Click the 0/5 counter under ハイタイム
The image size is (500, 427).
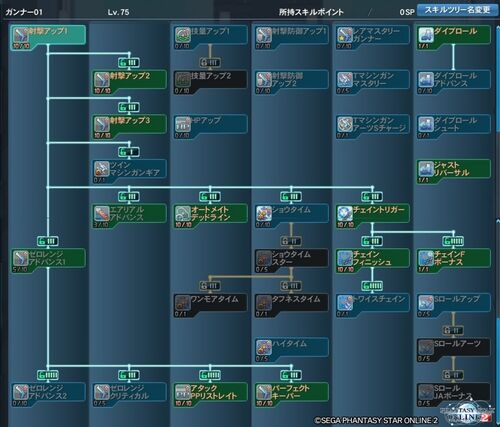click(262, 359)
